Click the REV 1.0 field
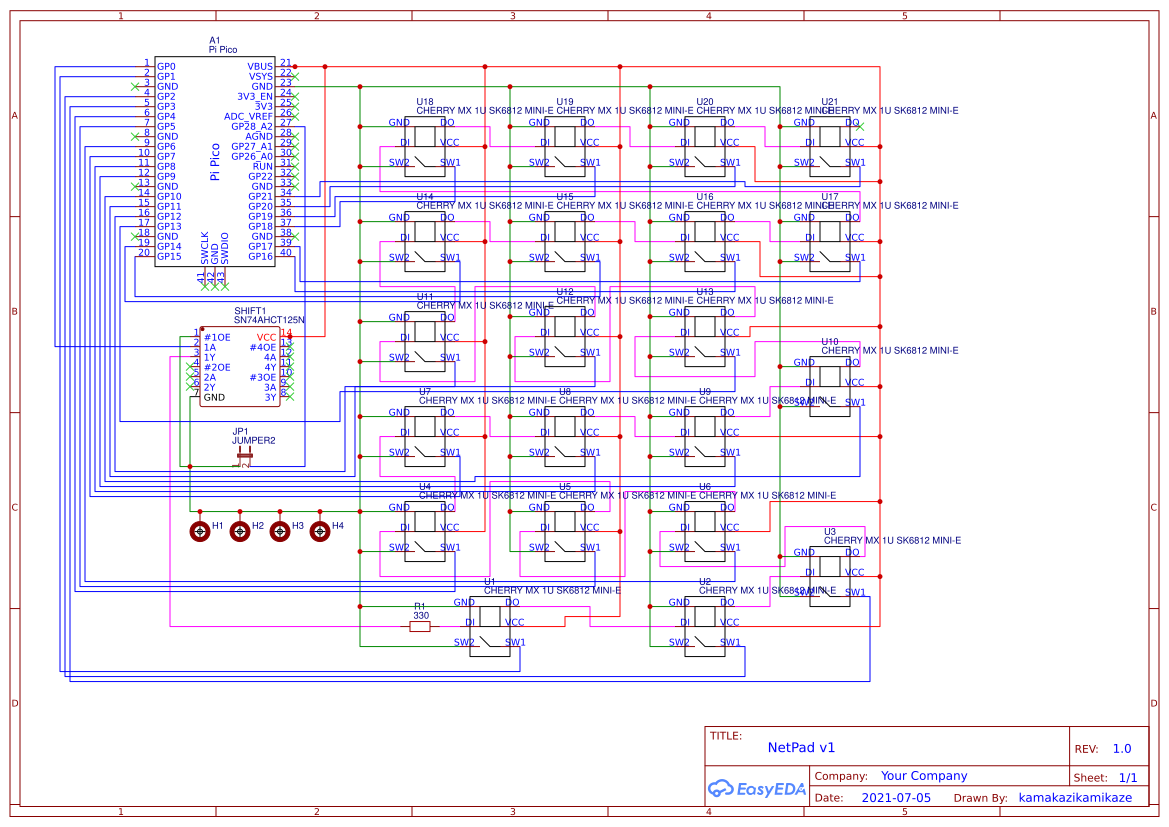The image size is (1169, 827). pyautogui.click(x=1121, y=748)
